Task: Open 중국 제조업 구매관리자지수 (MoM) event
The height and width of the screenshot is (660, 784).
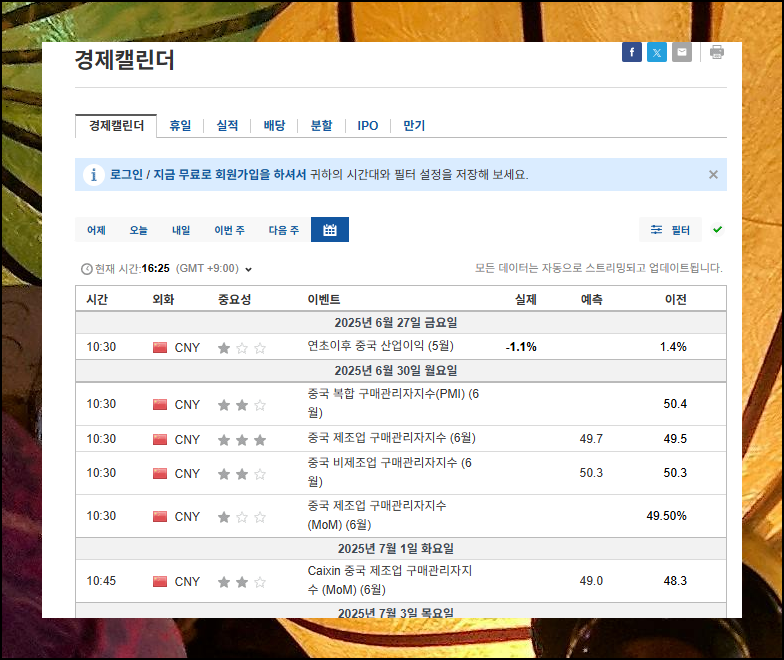Action: coord(376,515)
